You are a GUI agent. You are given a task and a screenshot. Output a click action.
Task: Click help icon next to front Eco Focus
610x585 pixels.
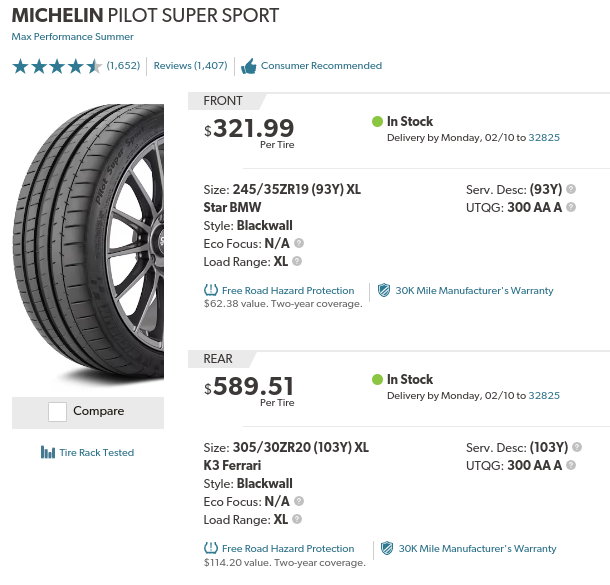[x=299, y=243]
